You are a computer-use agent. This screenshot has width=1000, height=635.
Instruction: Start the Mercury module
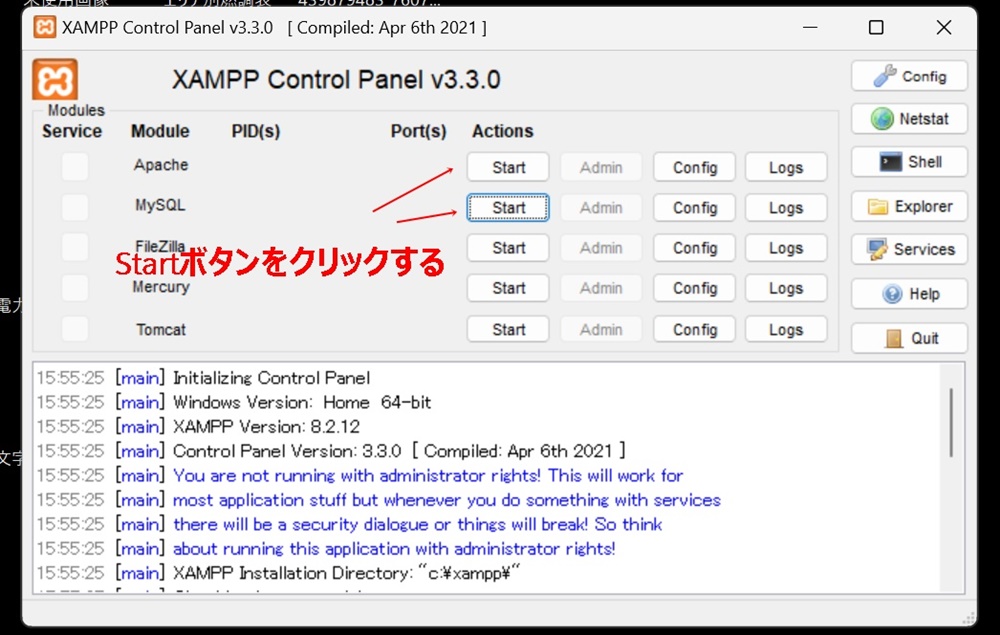[508, 288]
